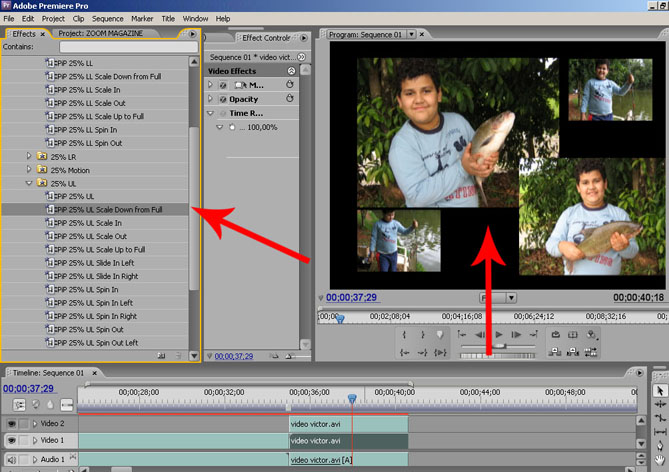Reset the Opacity effect with its reset icon
Image resolution: width=669 pixels, height=472 pixels.
pos(289,100)
